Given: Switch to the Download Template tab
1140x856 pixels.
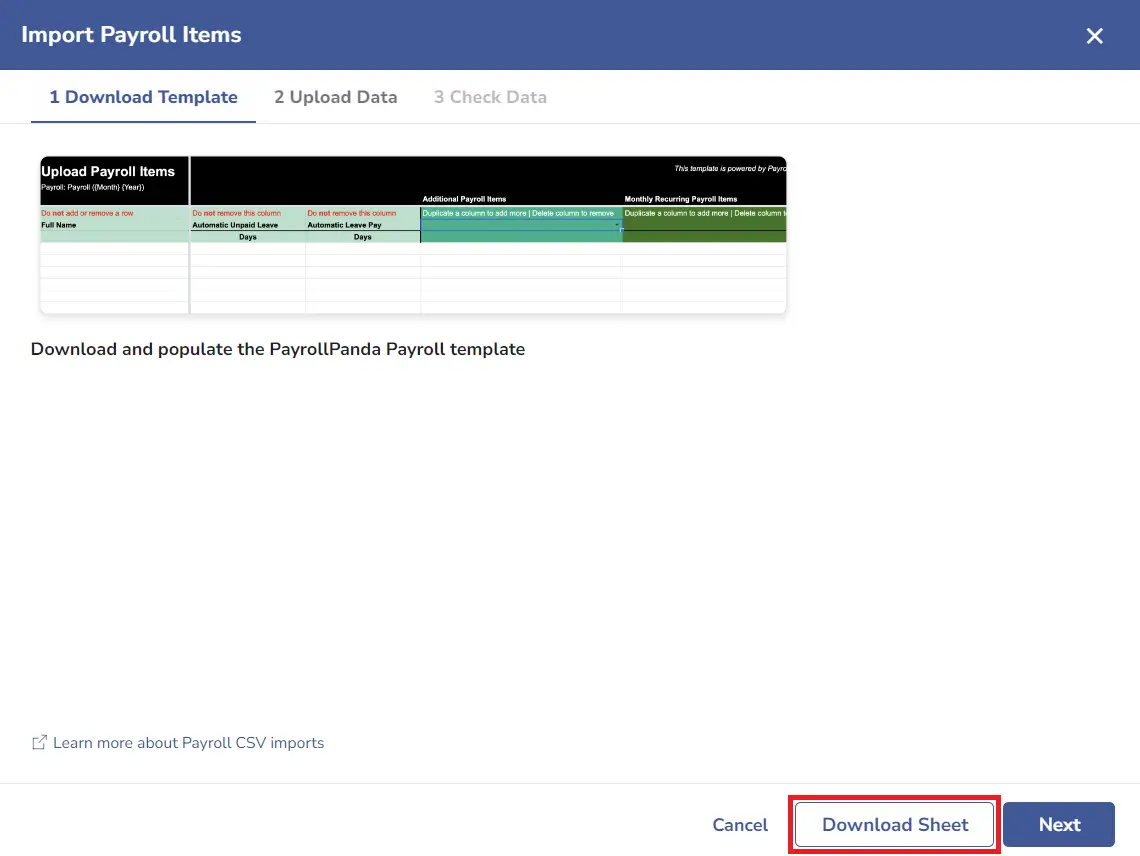Looking at the screenshot, I should [x=143, y=97].
